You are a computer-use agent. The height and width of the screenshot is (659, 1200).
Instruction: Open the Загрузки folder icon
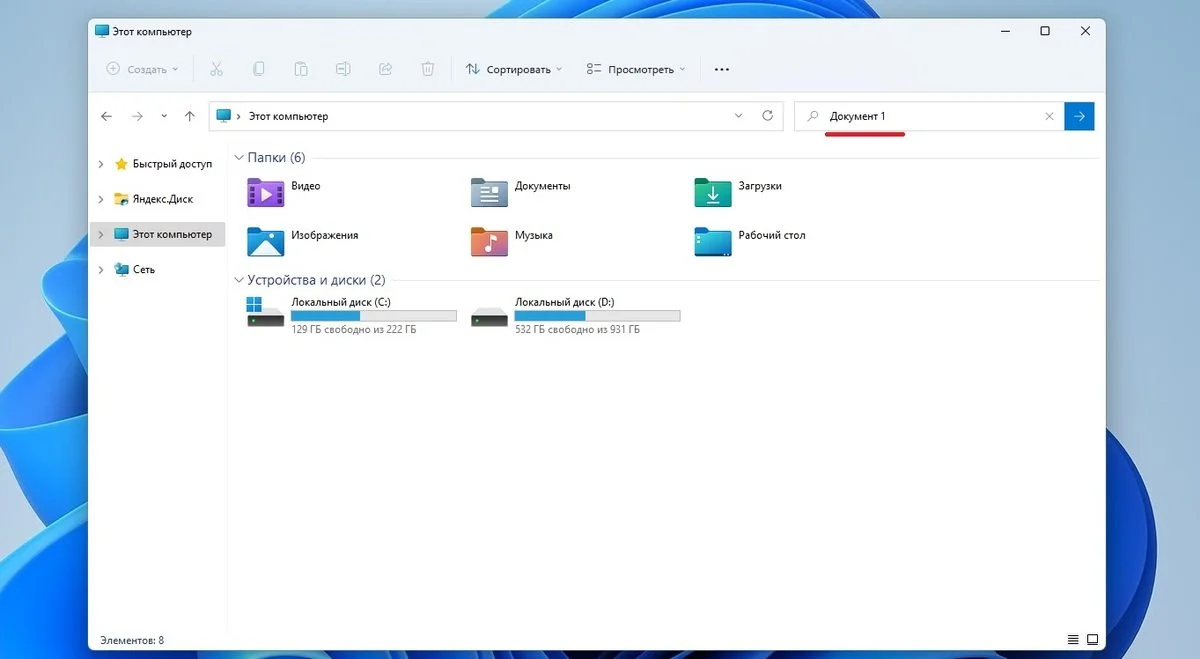tap(713, 191)
